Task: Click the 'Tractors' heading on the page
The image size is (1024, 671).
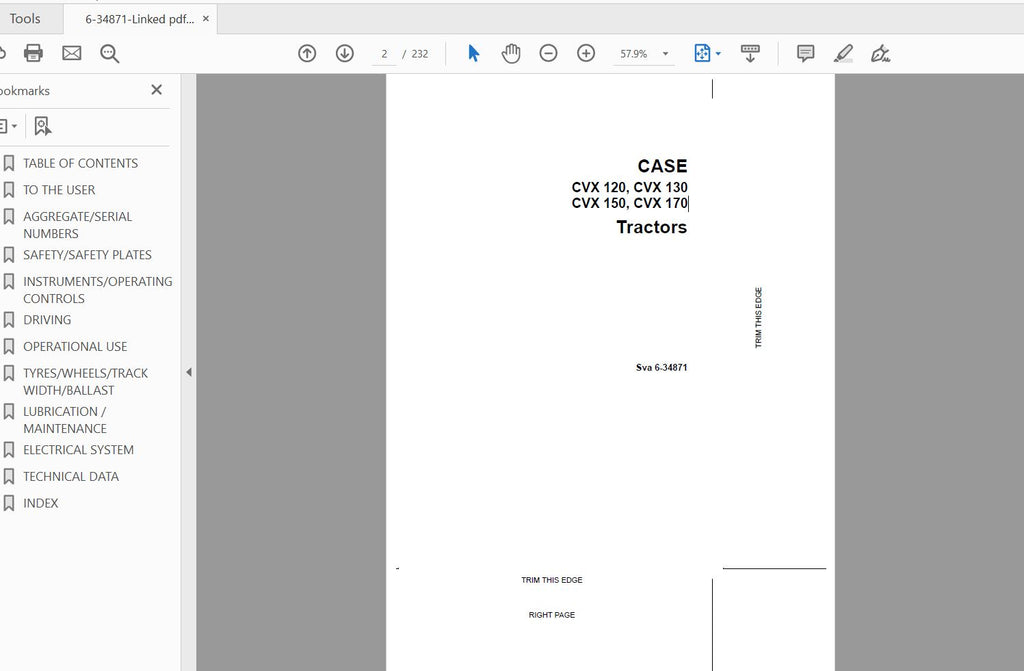Action: coord(652,227)
